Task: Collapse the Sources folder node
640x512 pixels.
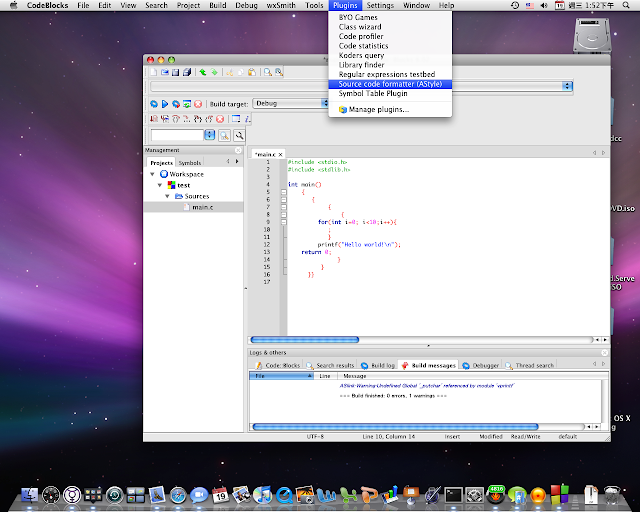Action: (167, 196)
